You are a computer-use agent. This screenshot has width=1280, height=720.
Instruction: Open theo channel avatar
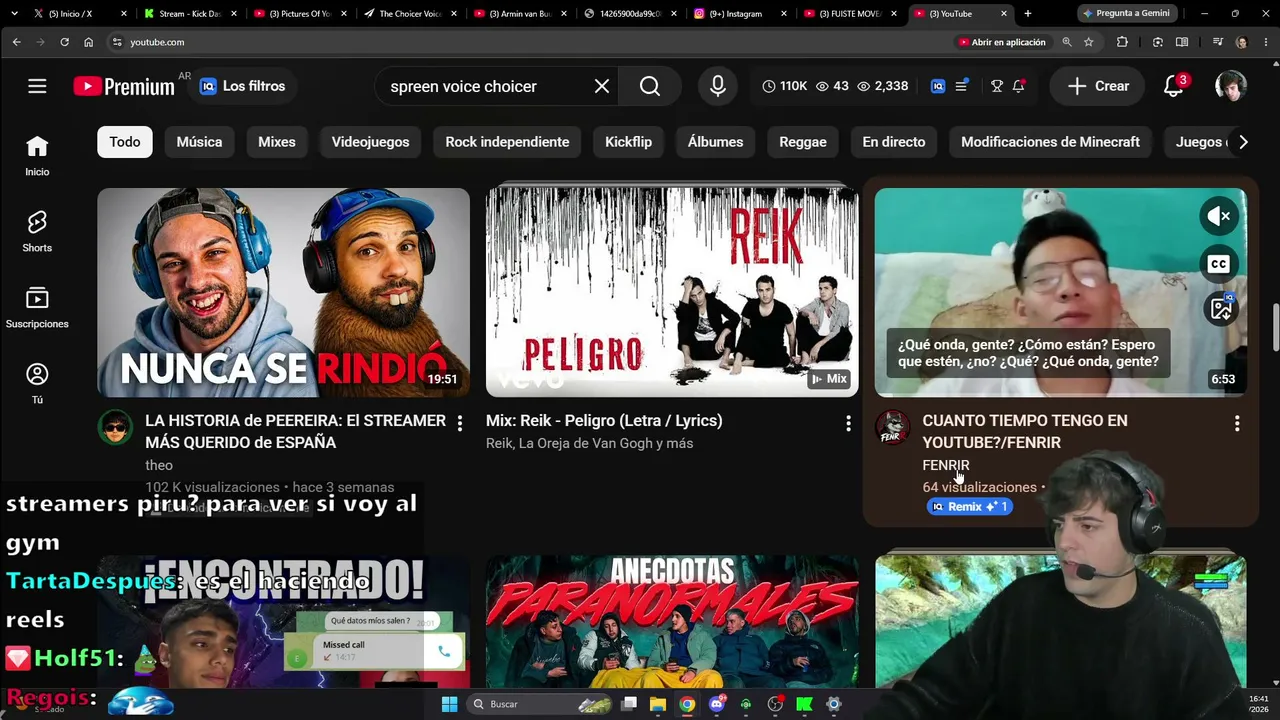[x=115, y=427]
